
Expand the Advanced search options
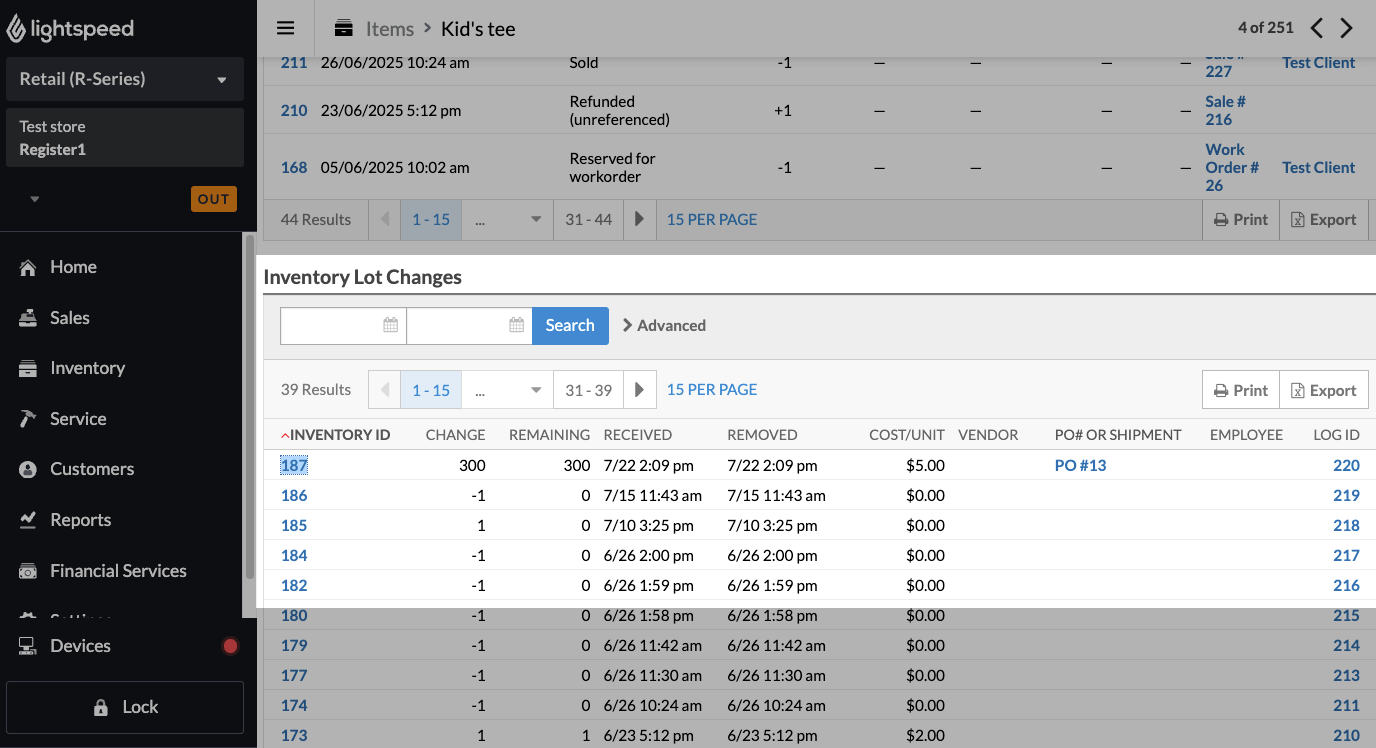tap(664, 325)
